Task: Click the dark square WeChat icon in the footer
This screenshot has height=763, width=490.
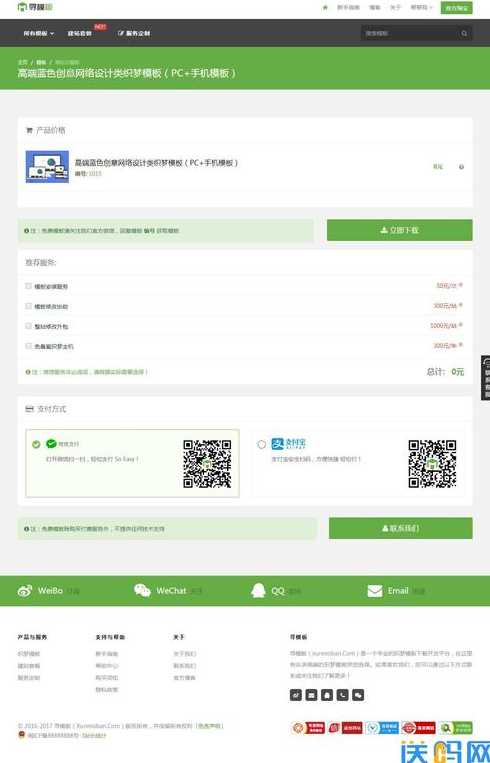Action: (358, 695)
